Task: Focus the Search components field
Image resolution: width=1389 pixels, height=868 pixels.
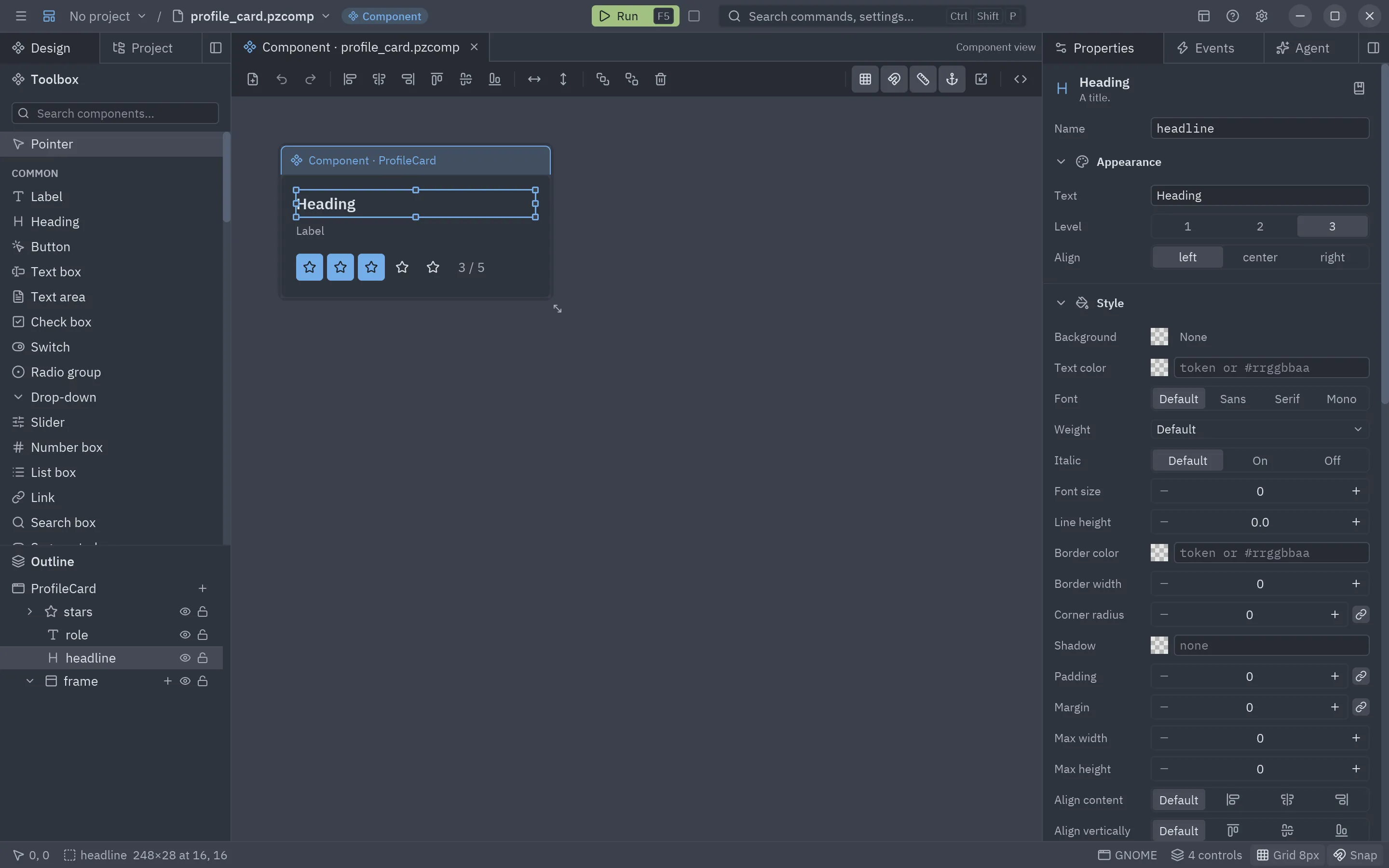Action: (x=115, y=113)
